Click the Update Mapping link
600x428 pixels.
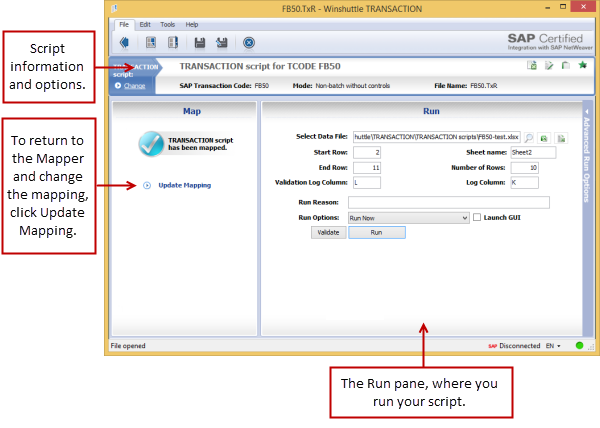(185, 186)
